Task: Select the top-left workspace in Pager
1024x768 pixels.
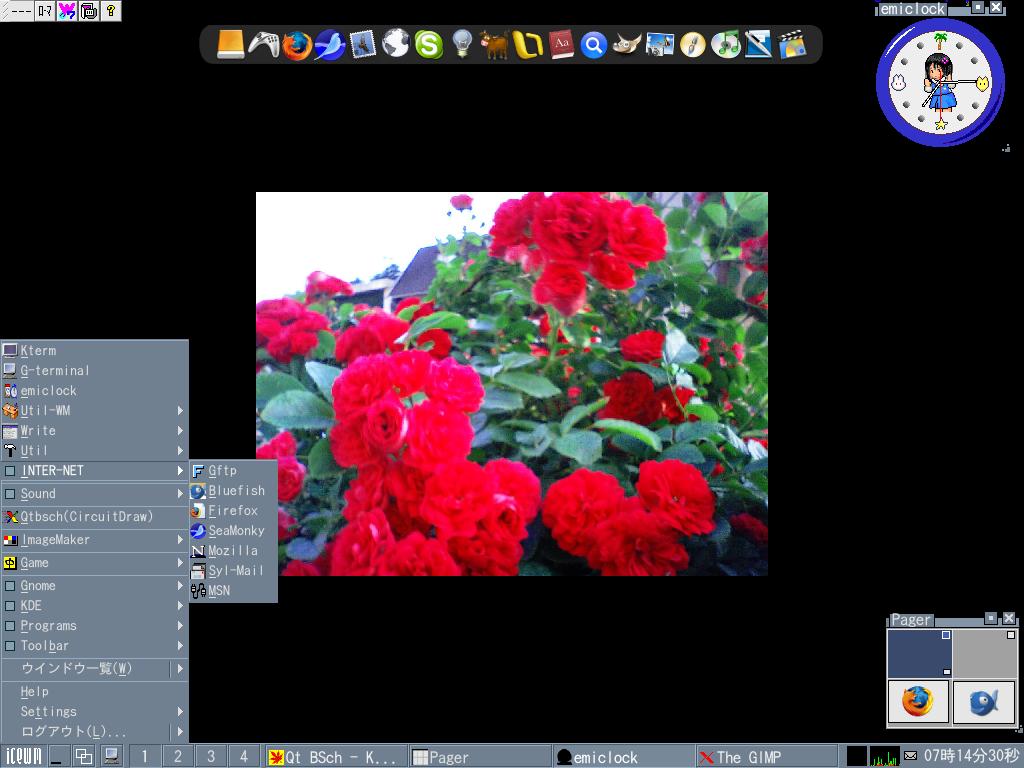Action: click(918, 654)
